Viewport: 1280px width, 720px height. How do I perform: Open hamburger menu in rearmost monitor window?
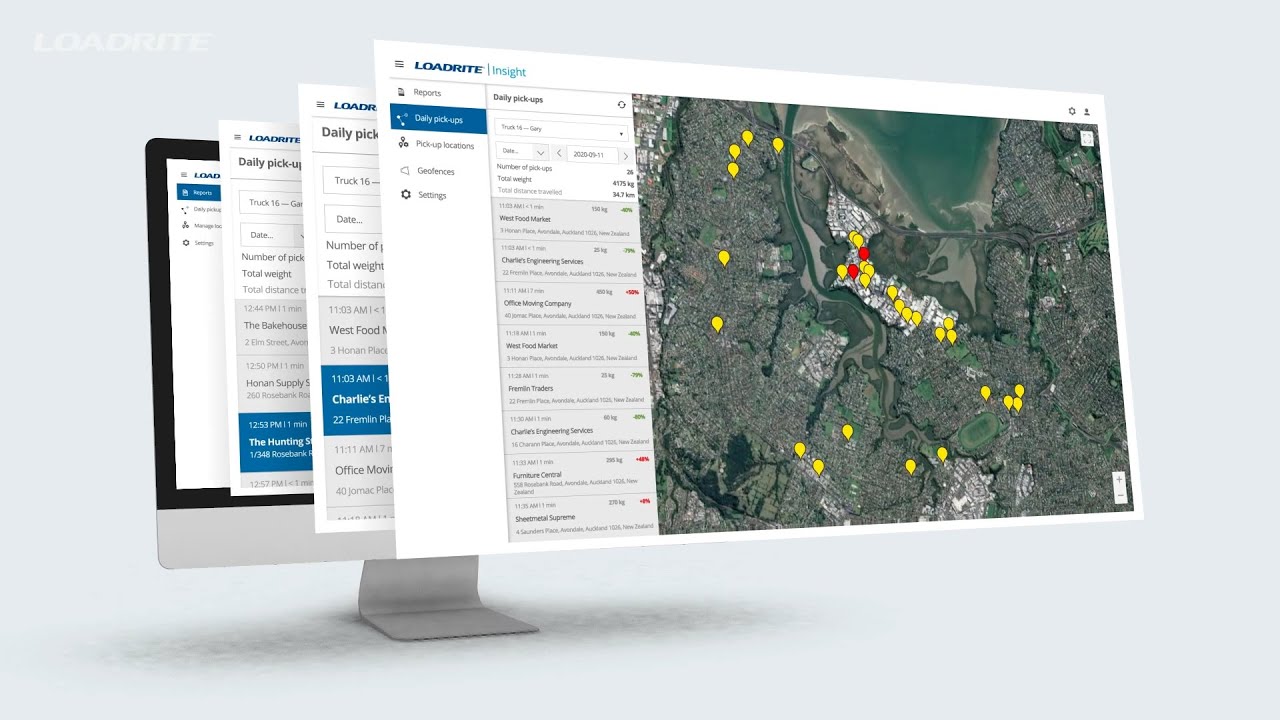click(x=184, y=174)
